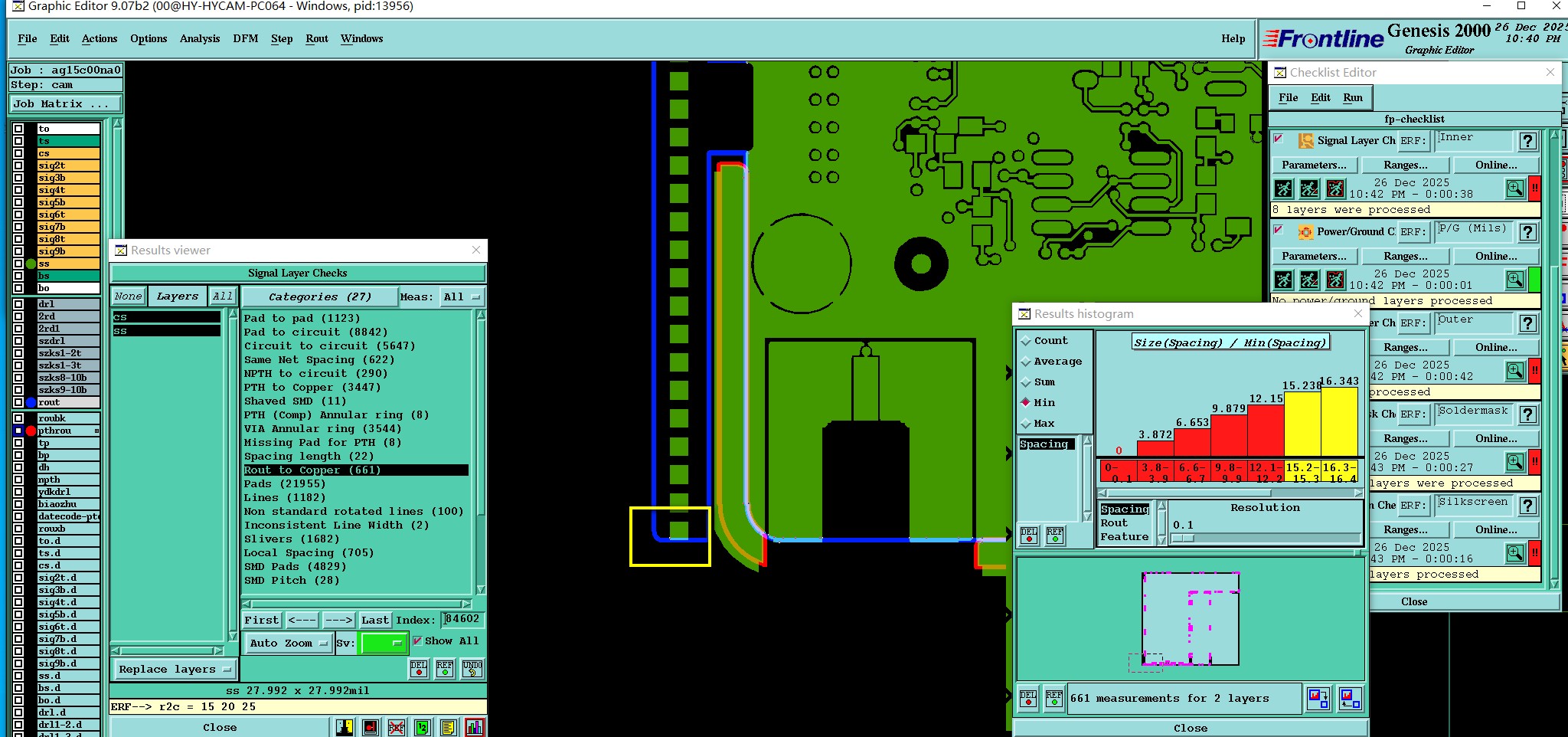Click ERF: button for Signal Layer Check
The height and width of the screenshot is (737, 1568).
[1413, 141]
